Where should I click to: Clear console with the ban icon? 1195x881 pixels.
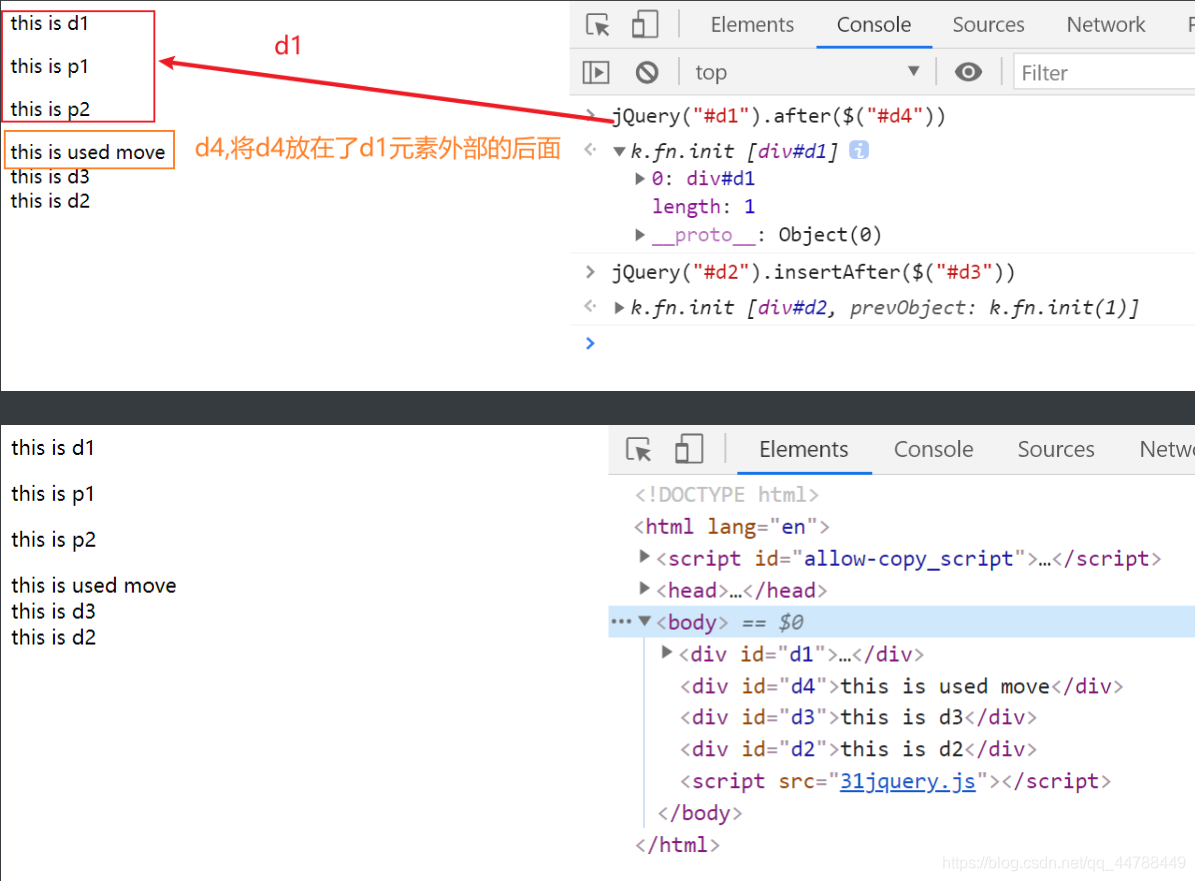[647, 72]
